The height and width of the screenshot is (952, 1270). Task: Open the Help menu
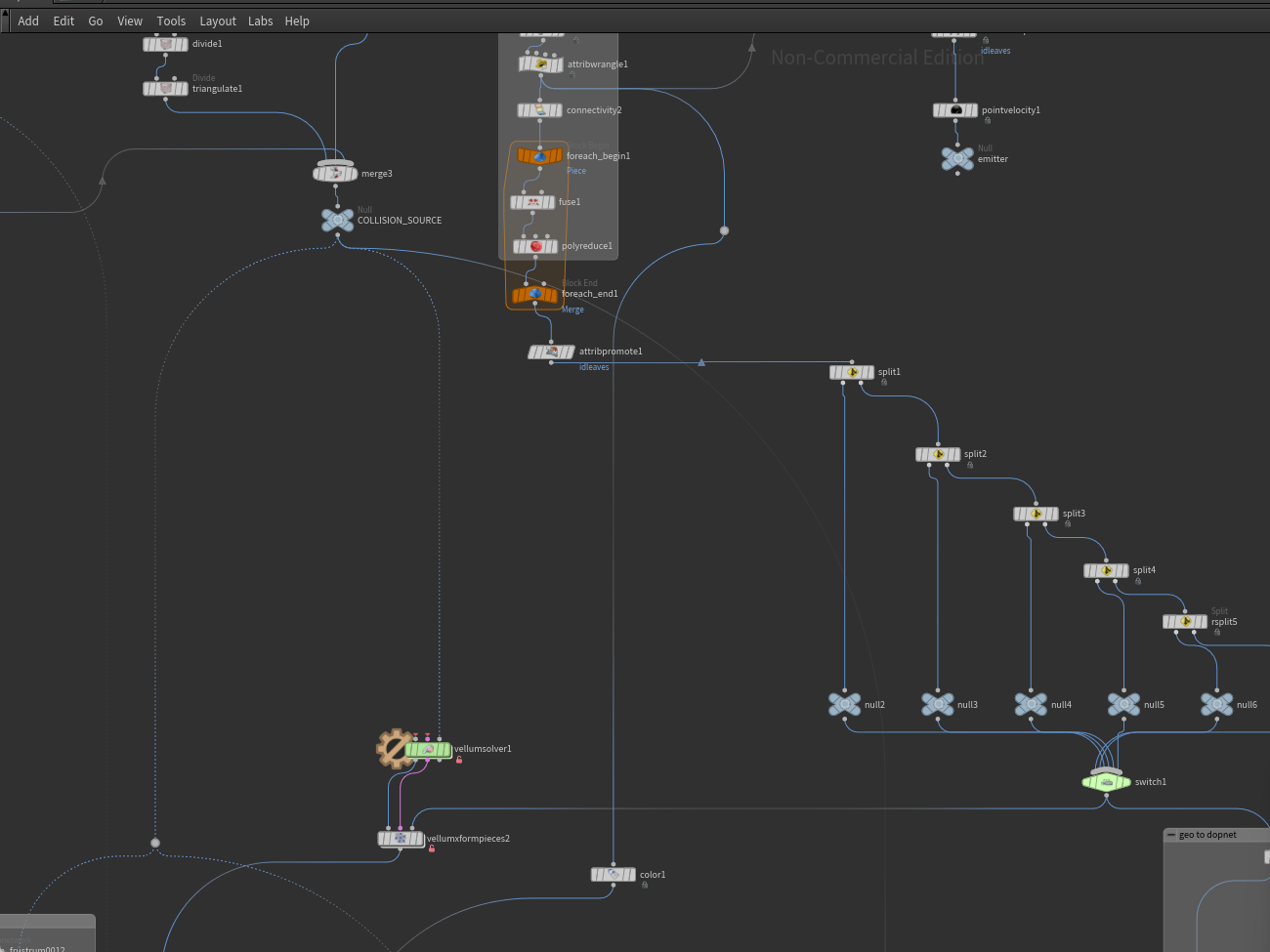pyautogui.click(x=297, y=21)
